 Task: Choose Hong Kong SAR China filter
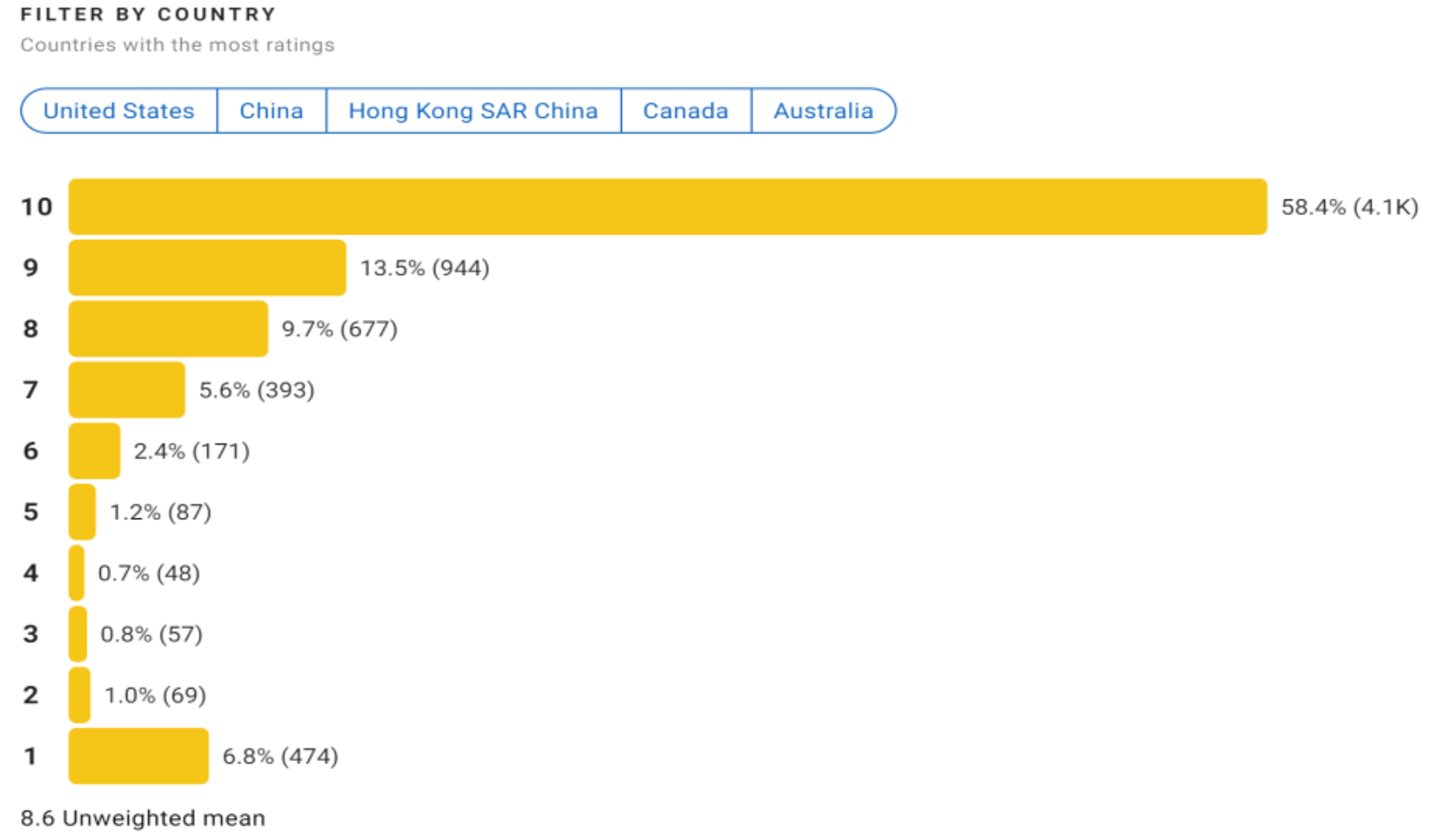pyautogui.click(x=473, y=111)
